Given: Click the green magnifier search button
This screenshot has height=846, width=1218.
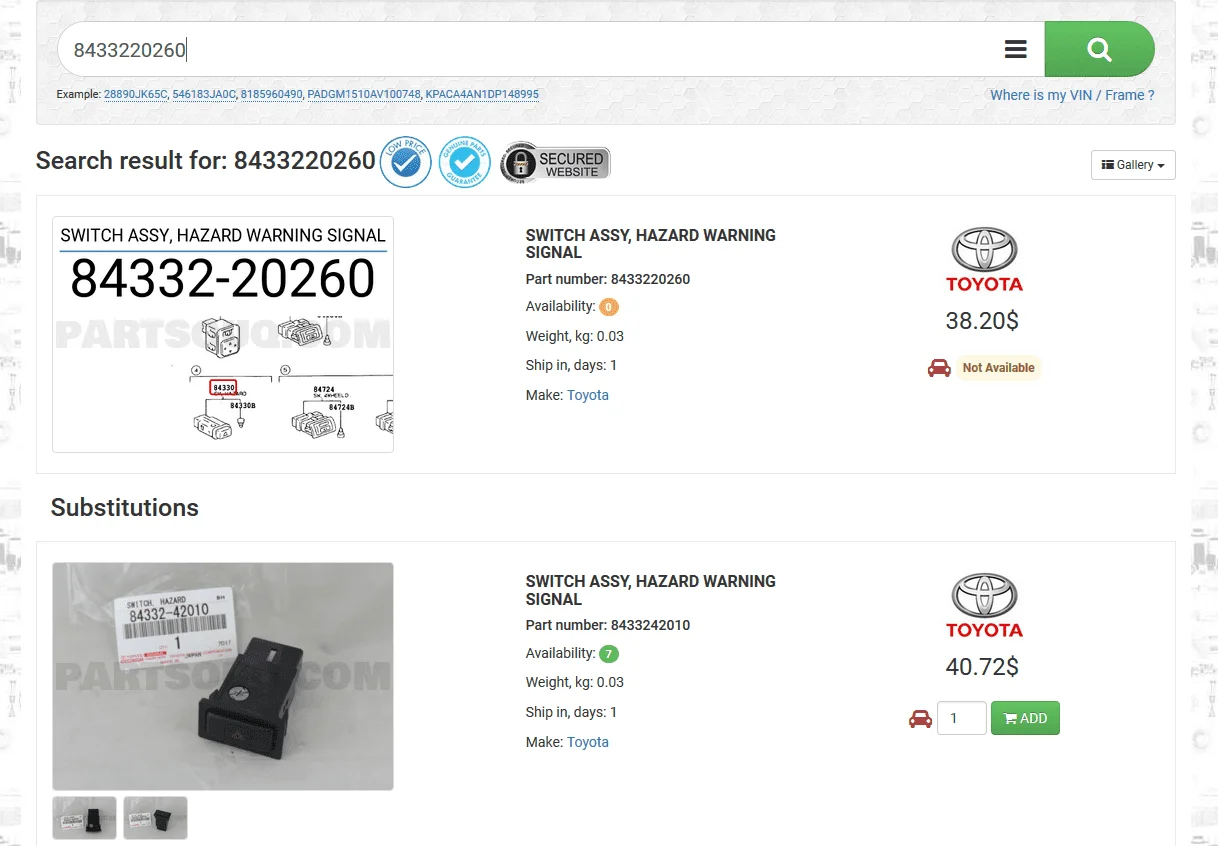Looking at the screenshot, I should click(x=1099, y=49).
